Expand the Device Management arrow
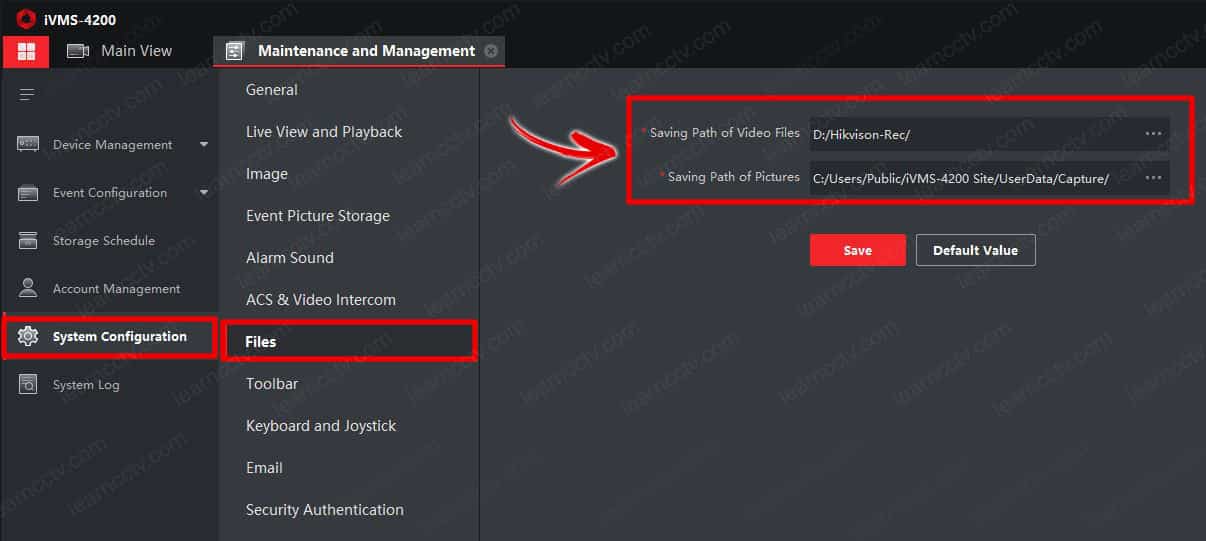The height and width of the screenshot is (541, 1206). [204, 145]
